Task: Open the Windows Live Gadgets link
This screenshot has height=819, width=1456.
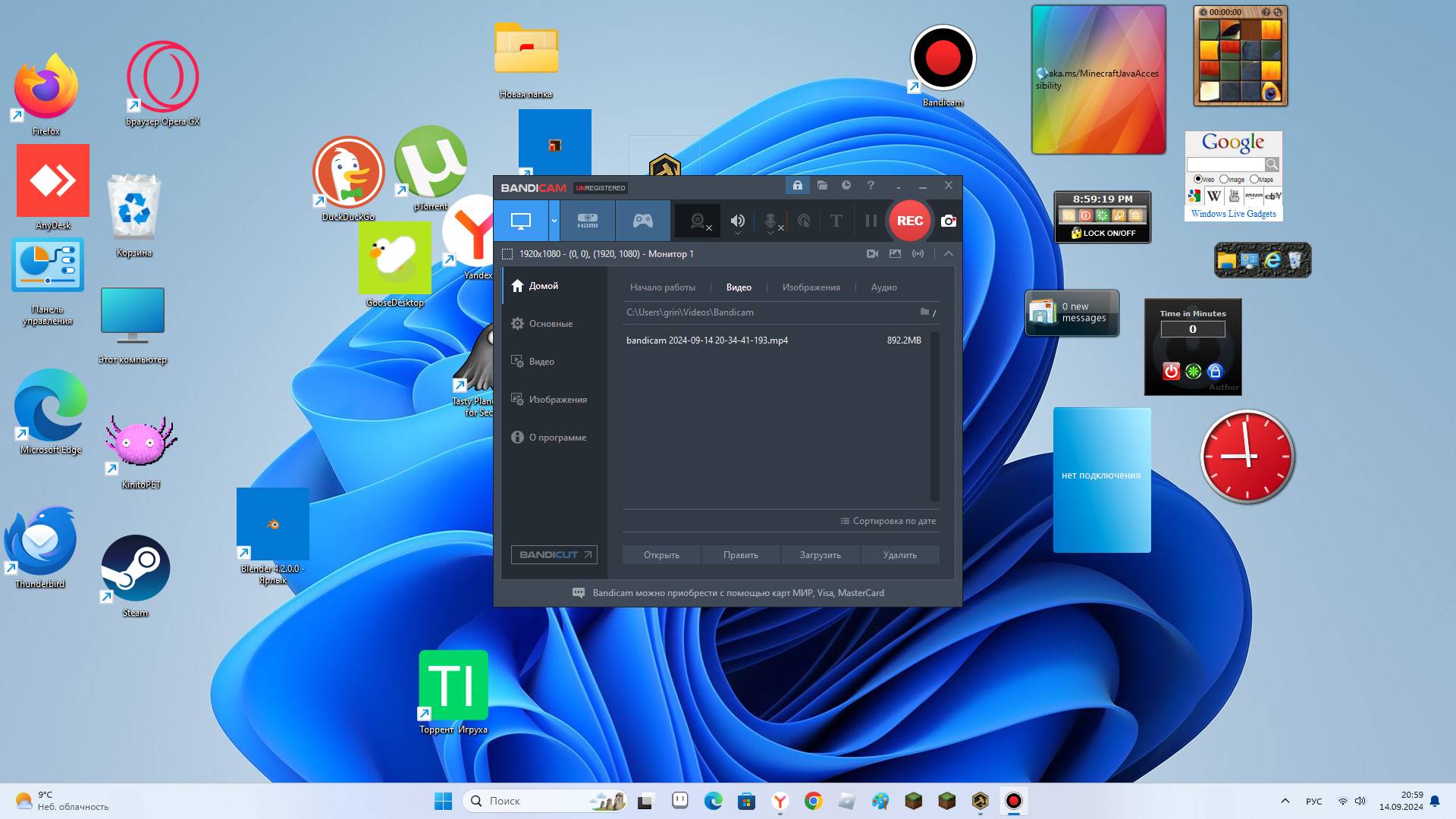Action: tap(1233, 214)
